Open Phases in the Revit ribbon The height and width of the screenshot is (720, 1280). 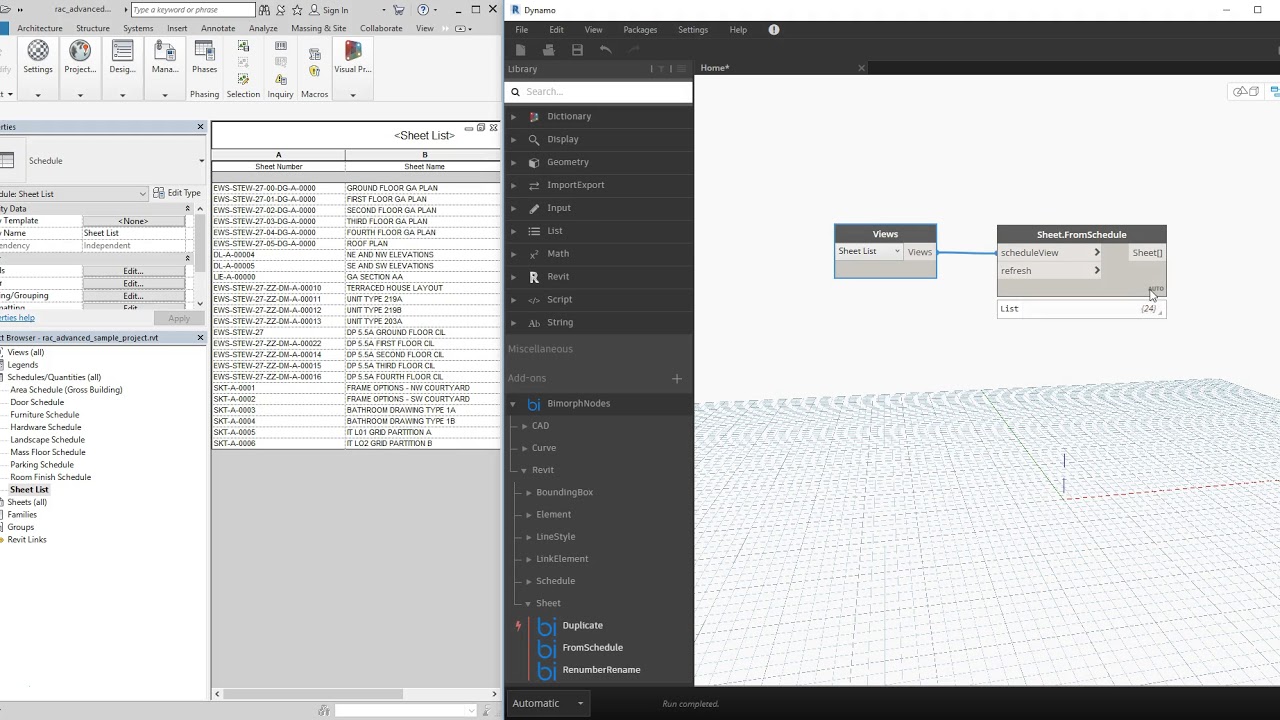click(204, 57)
